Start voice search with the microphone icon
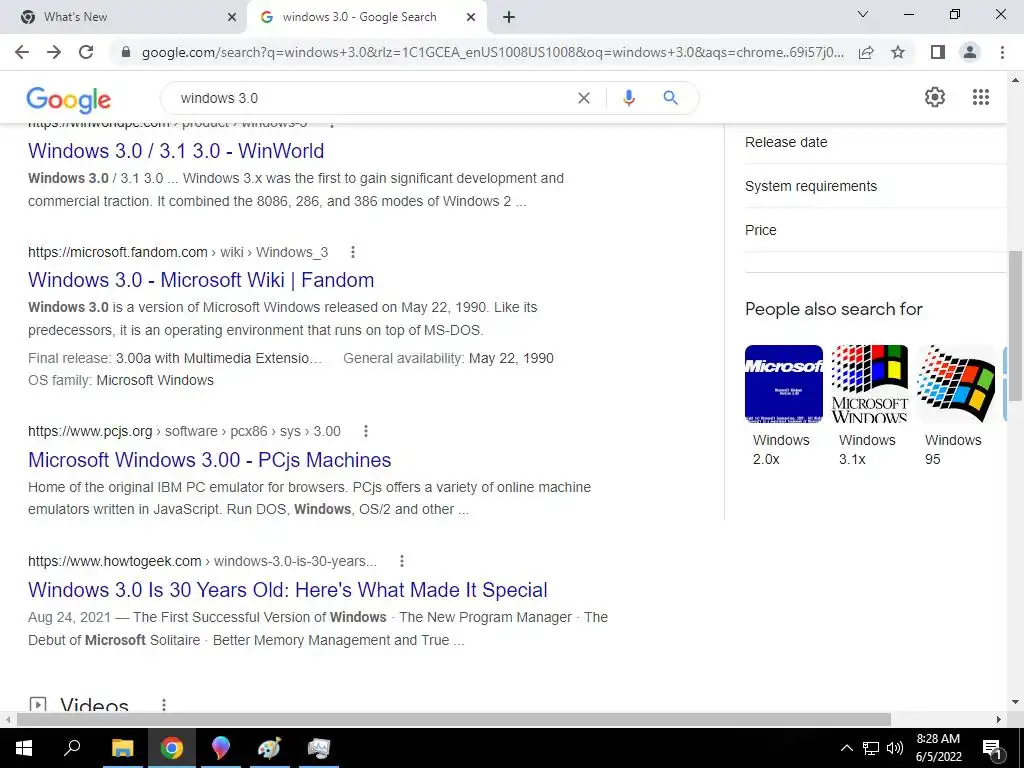 (x=628, y=98)
